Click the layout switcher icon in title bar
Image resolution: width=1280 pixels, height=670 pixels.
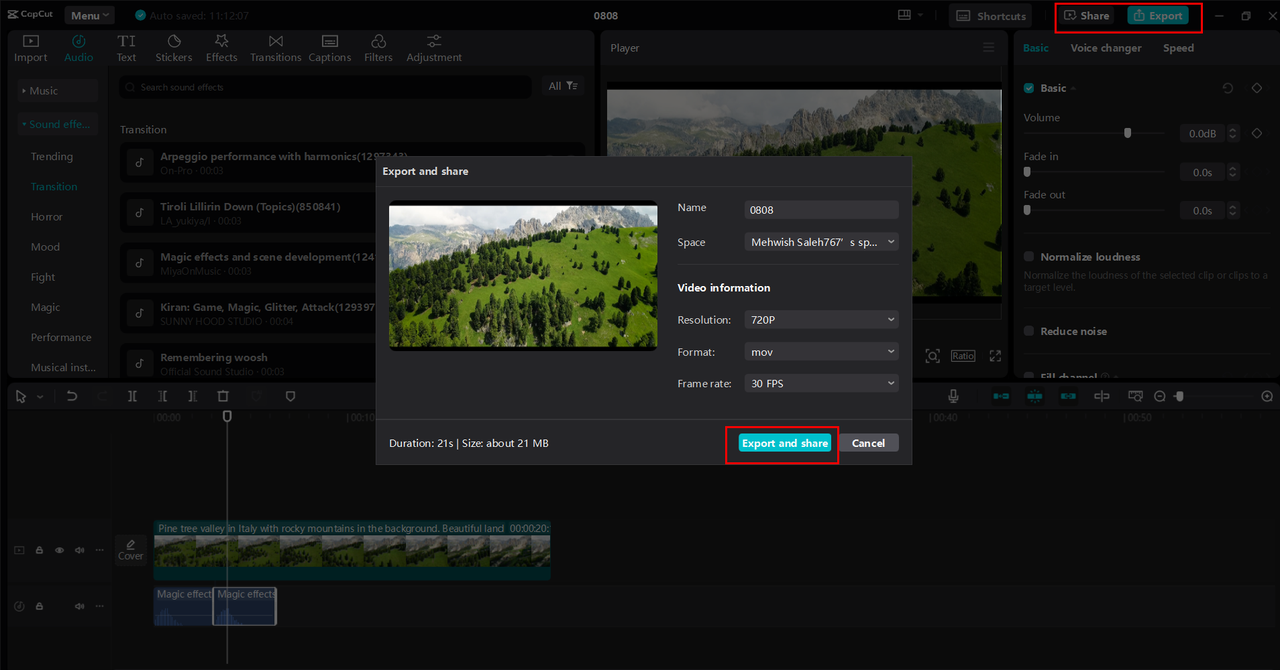click(x=905, y=15)
